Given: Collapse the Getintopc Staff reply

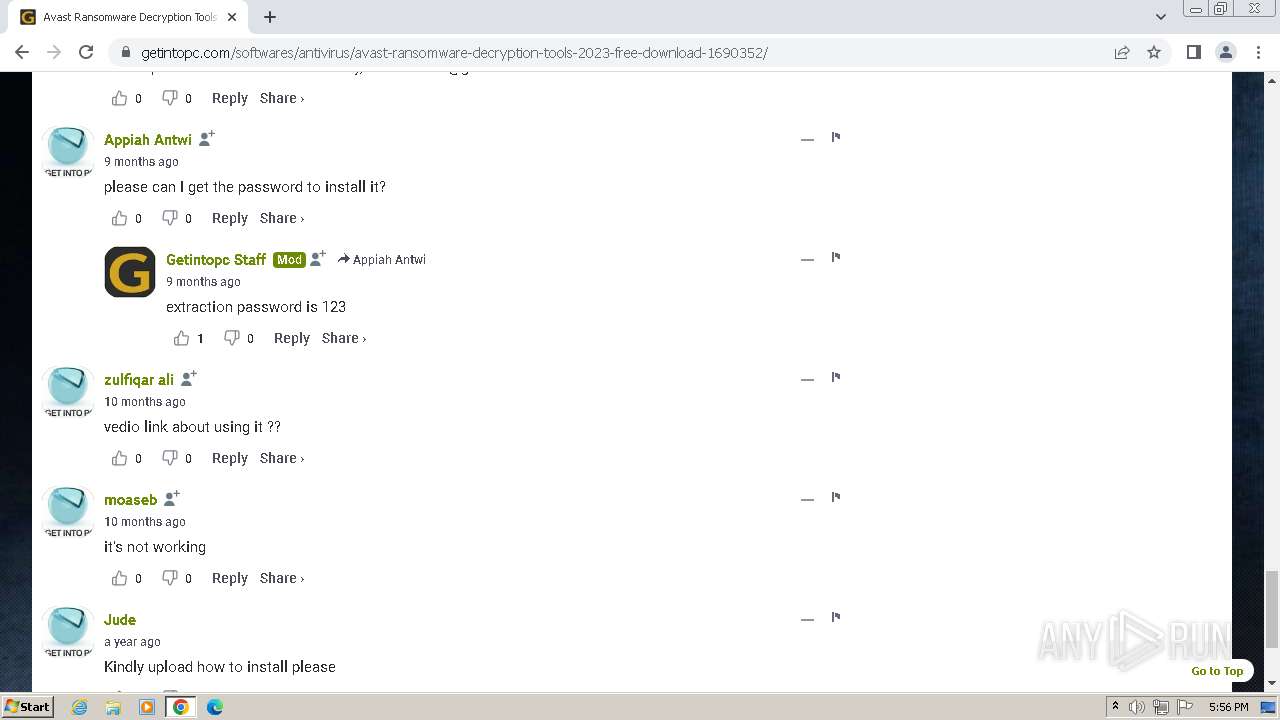Looking at the screenshot, I should click(x=807, y=259).
